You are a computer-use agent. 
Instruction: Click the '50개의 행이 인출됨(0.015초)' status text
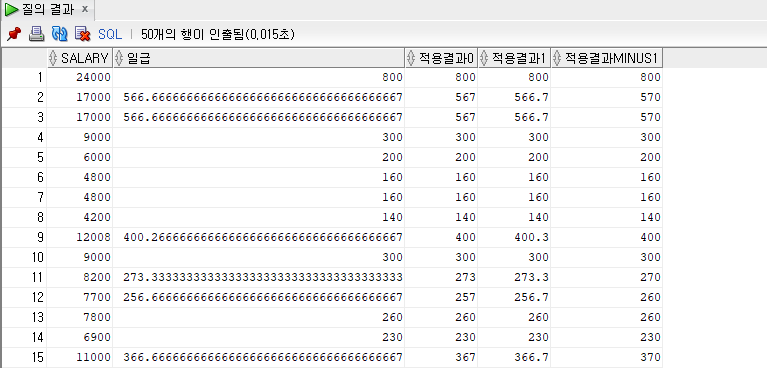point(218,34)
